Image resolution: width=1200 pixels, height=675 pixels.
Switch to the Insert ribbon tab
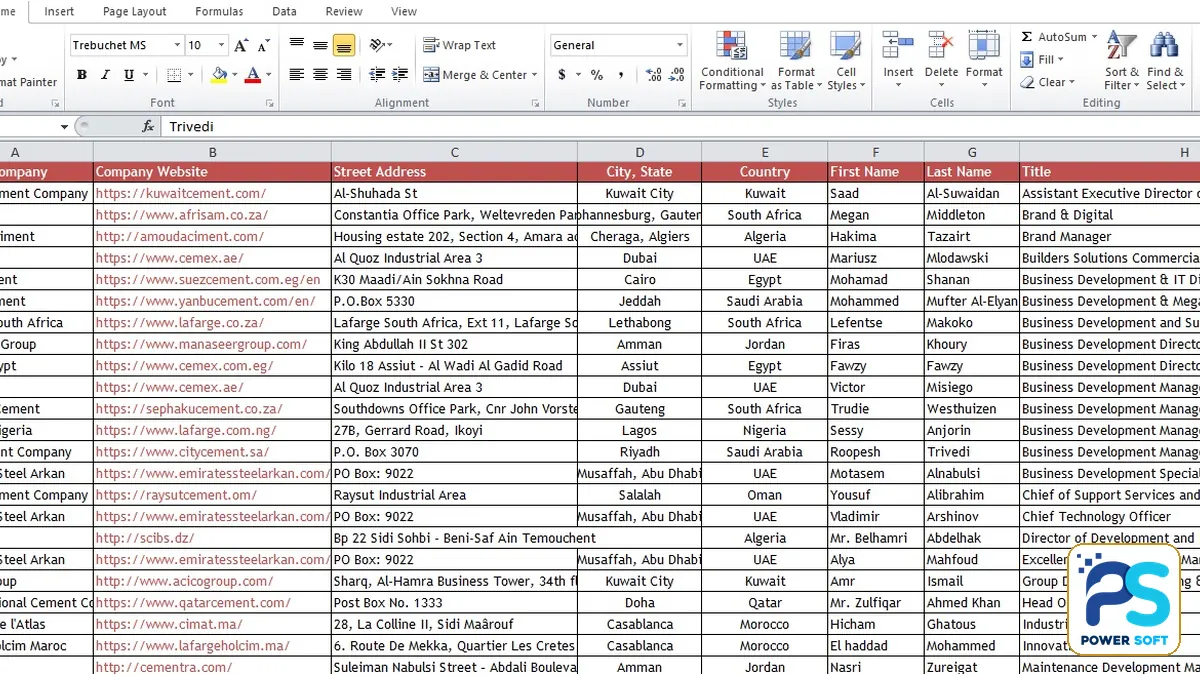pyautogui.click(x=59, y=12)
